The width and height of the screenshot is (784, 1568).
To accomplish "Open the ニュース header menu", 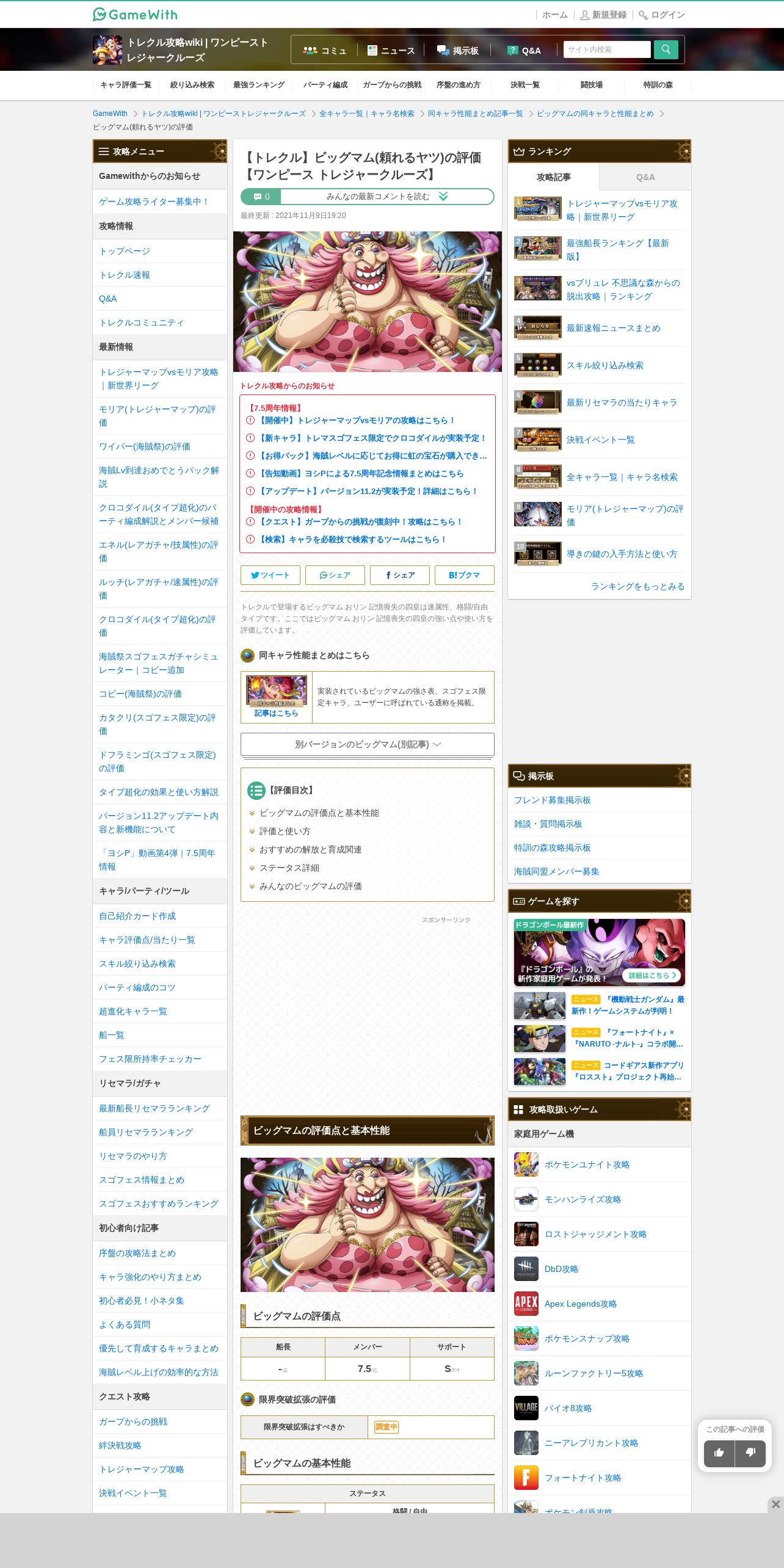I will (x=391, y=50).
